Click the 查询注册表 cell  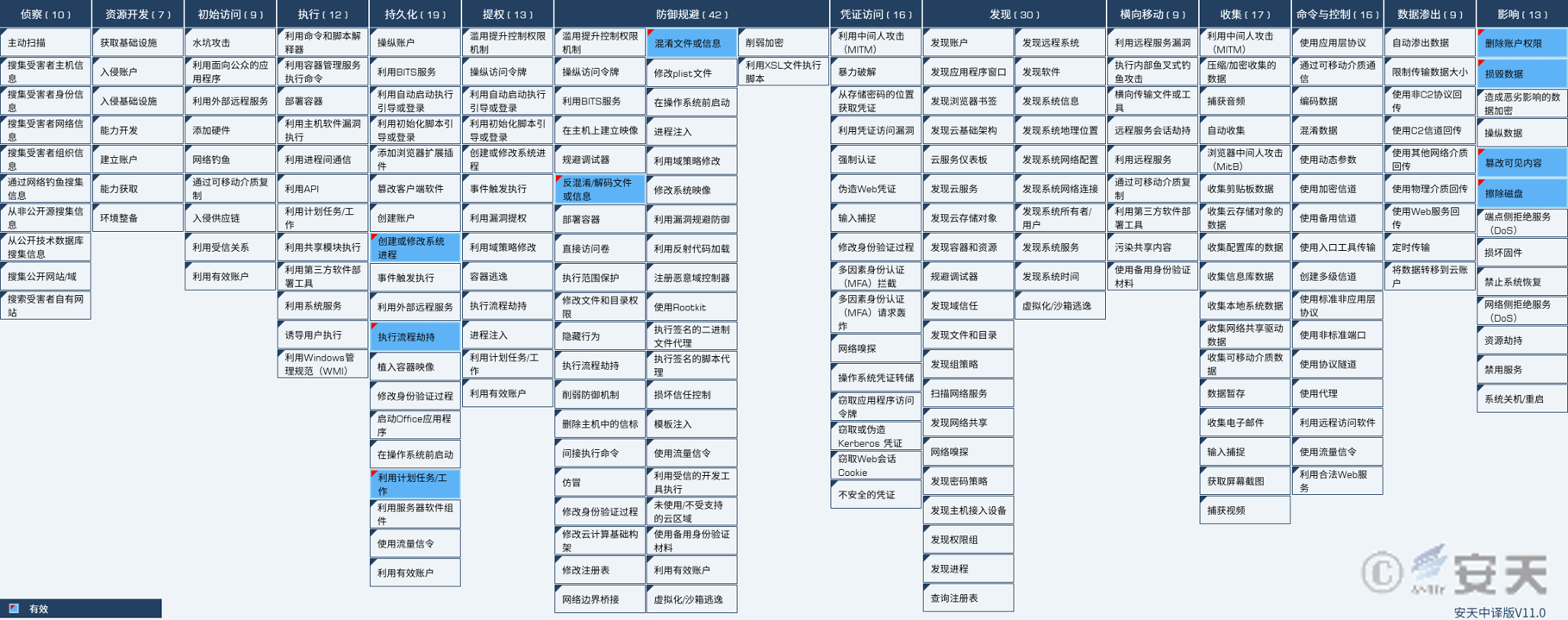pyautogui.click(x=968, y=598)
